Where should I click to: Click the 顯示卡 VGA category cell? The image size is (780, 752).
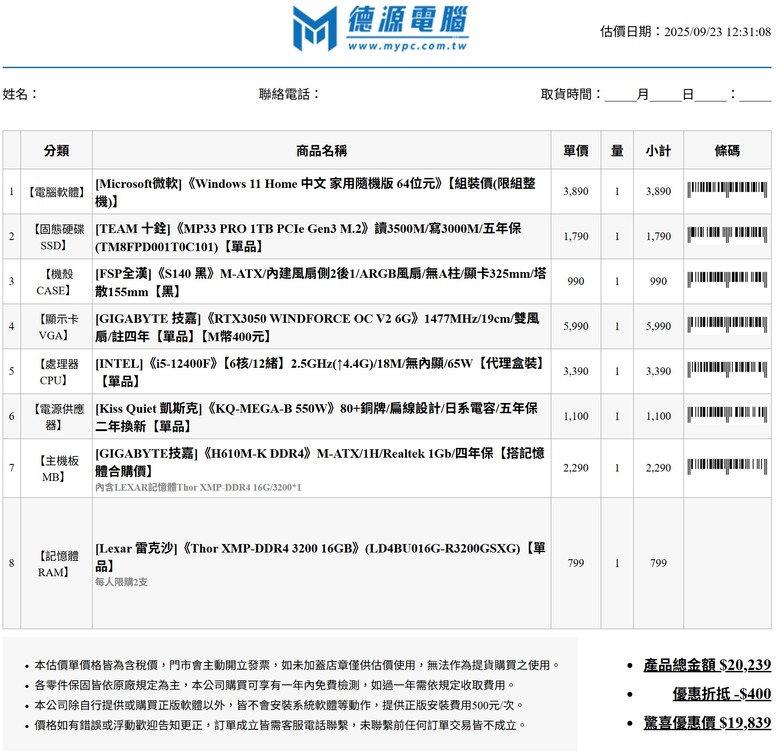tap(56, 327)
